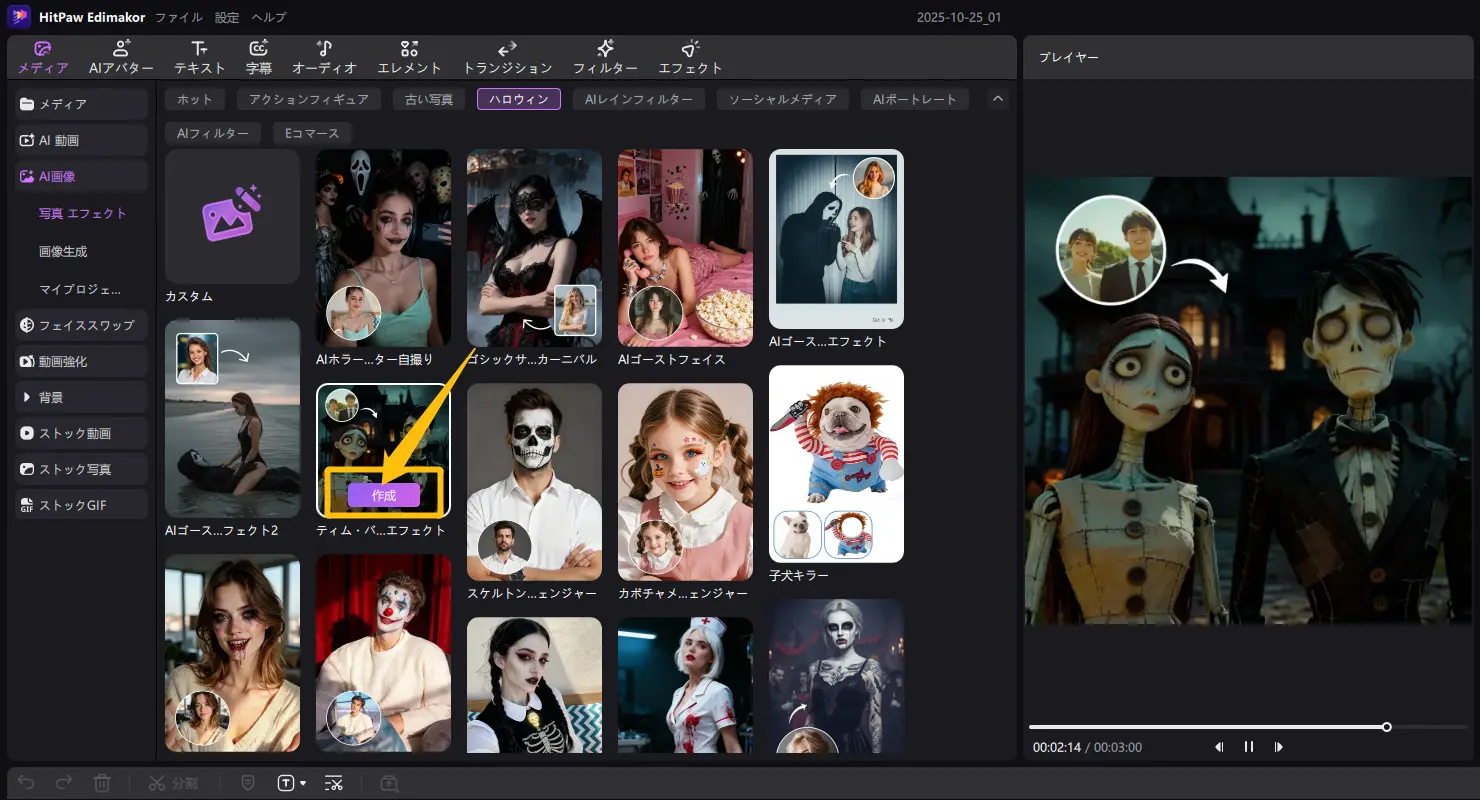Select the テキスト tool icon

coord(200,58)
